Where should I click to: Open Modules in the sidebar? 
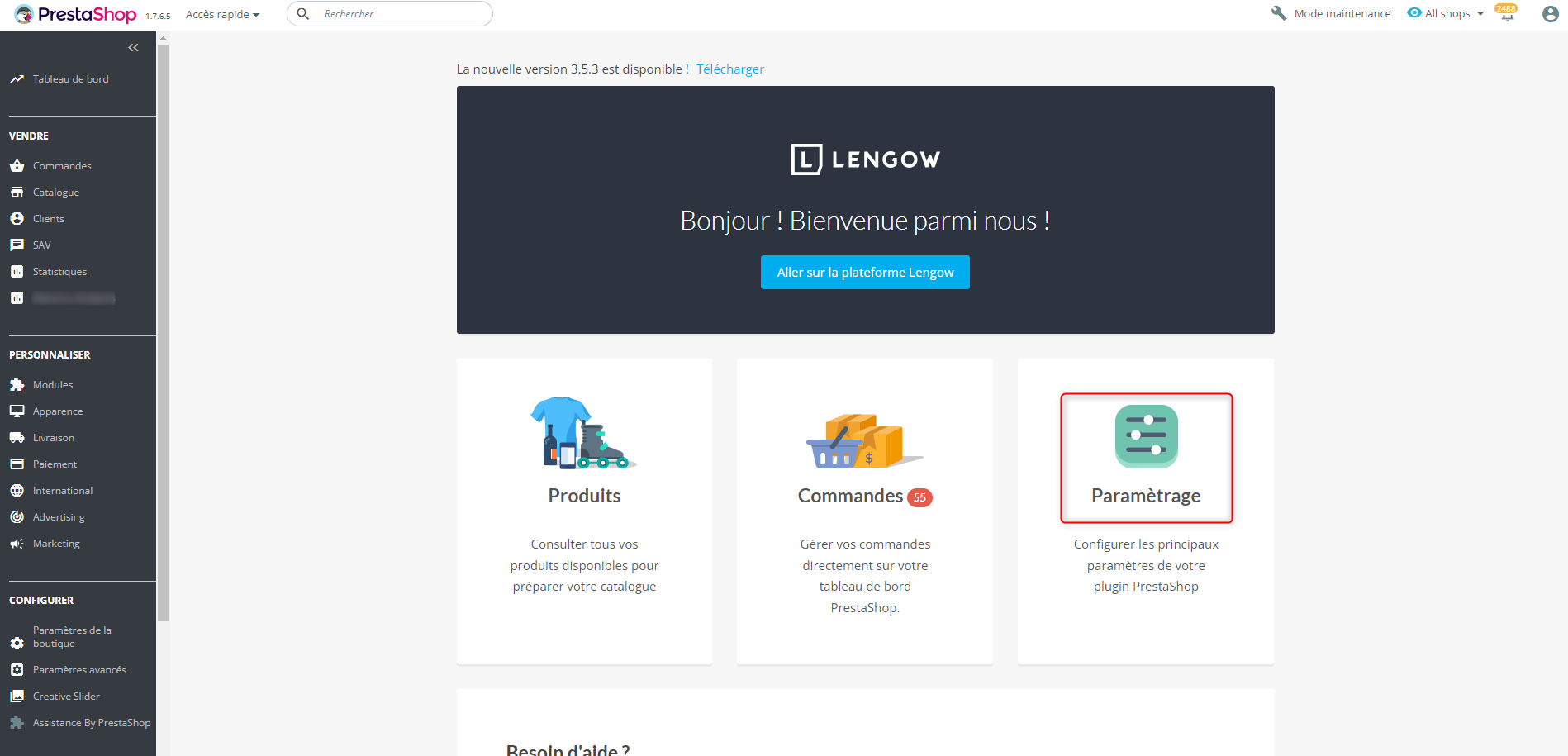[x=53, y=385]
